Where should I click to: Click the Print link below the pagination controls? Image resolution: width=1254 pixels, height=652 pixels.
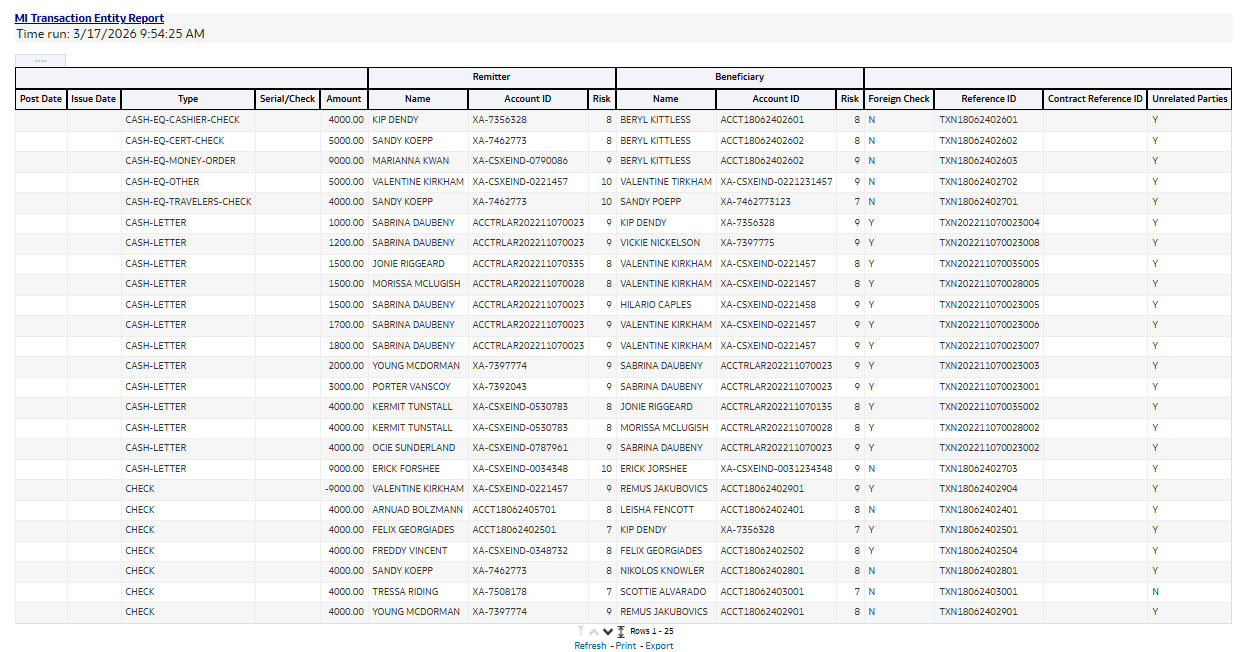(x=625, y=645)
